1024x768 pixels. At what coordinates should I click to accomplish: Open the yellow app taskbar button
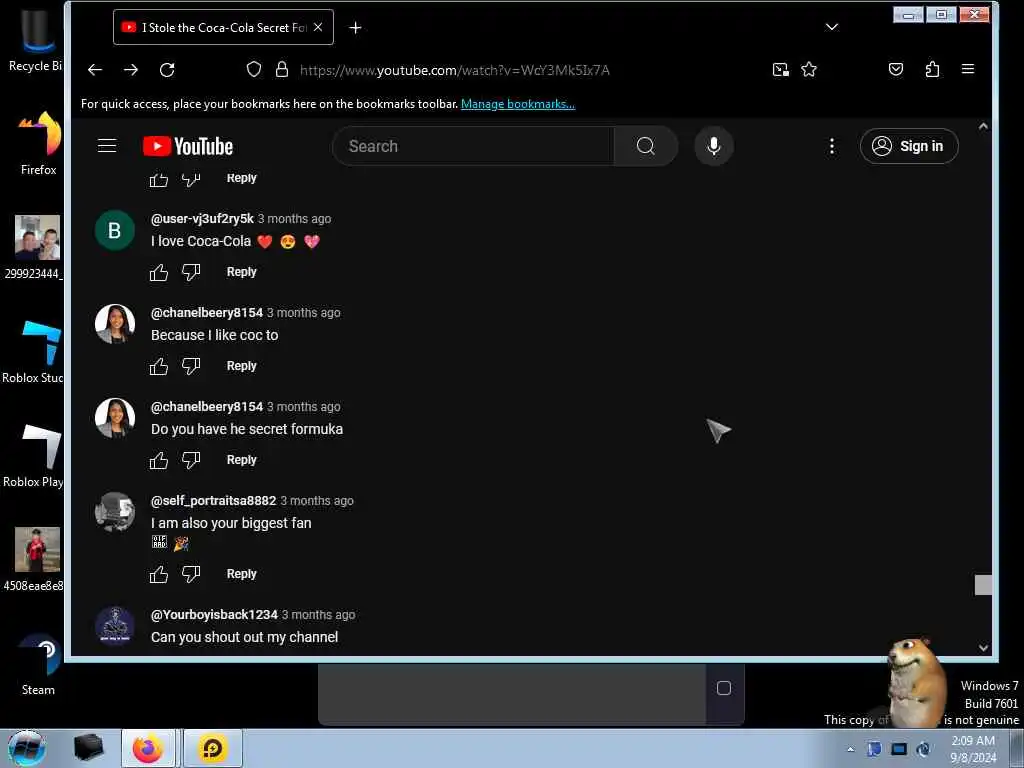(213, 748)
